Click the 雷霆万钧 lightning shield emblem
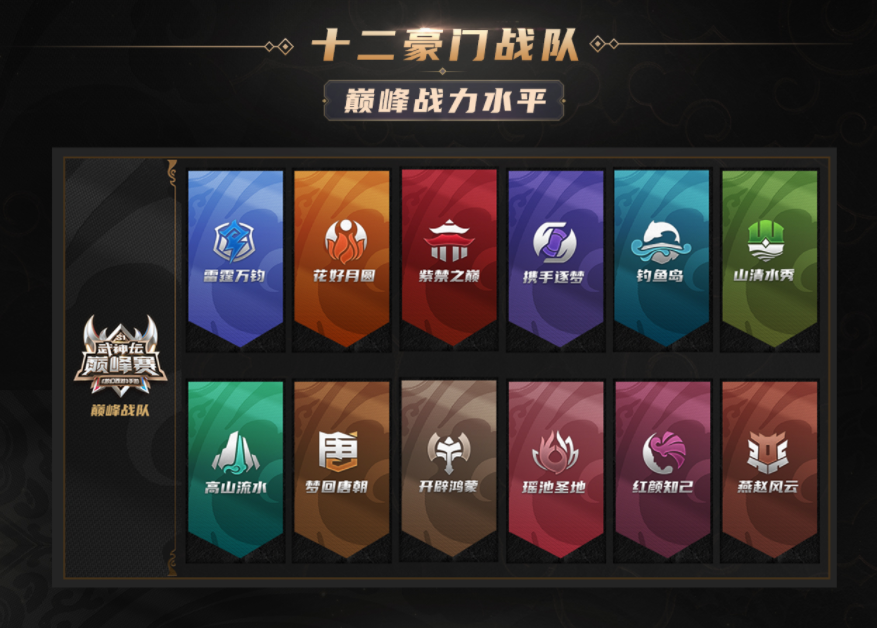Viewport: 877px width, 628px height. (x=234, y=242)
